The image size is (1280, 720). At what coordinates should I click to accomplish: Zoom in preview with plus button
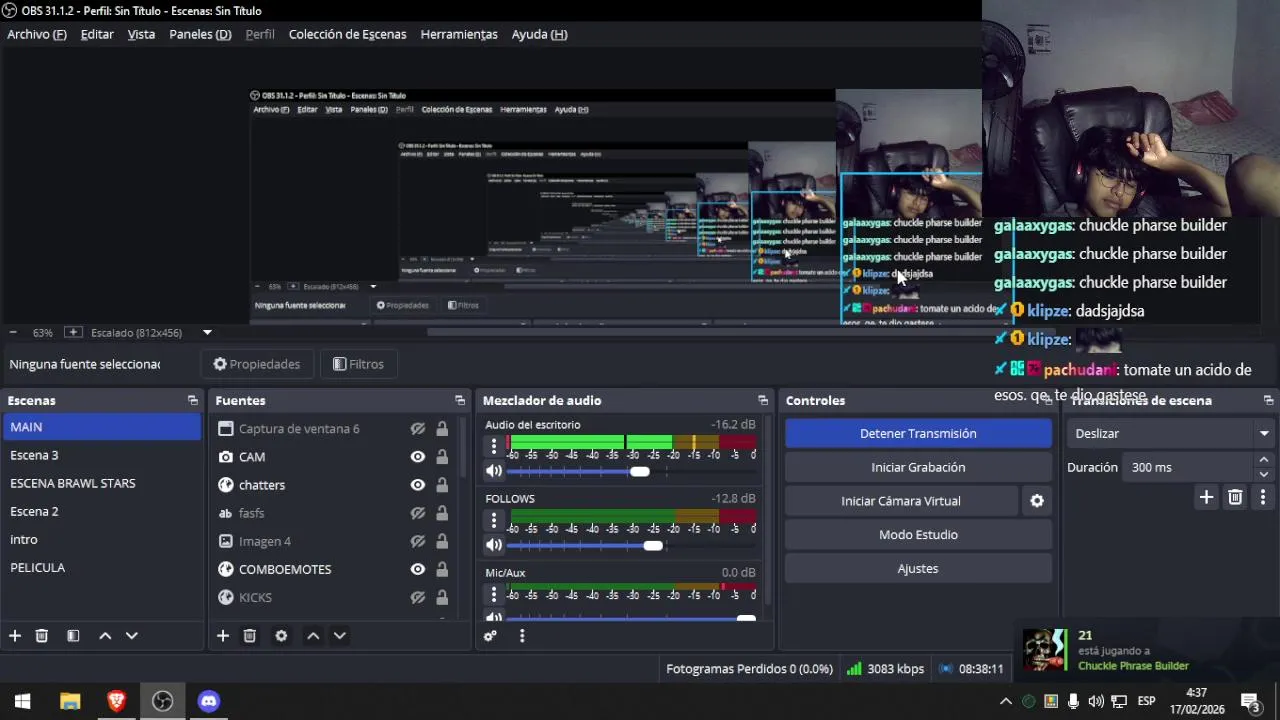pos(73,332)
